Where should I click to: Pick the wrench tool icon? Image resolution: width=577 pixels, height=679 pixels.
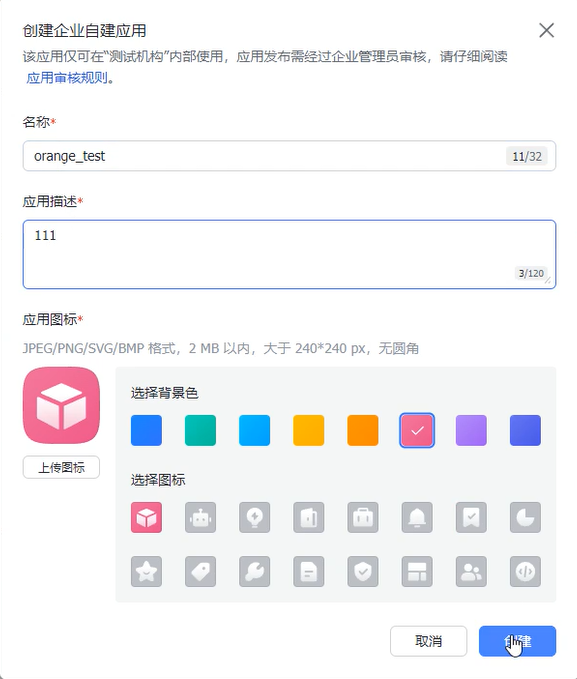coord(254,571)
